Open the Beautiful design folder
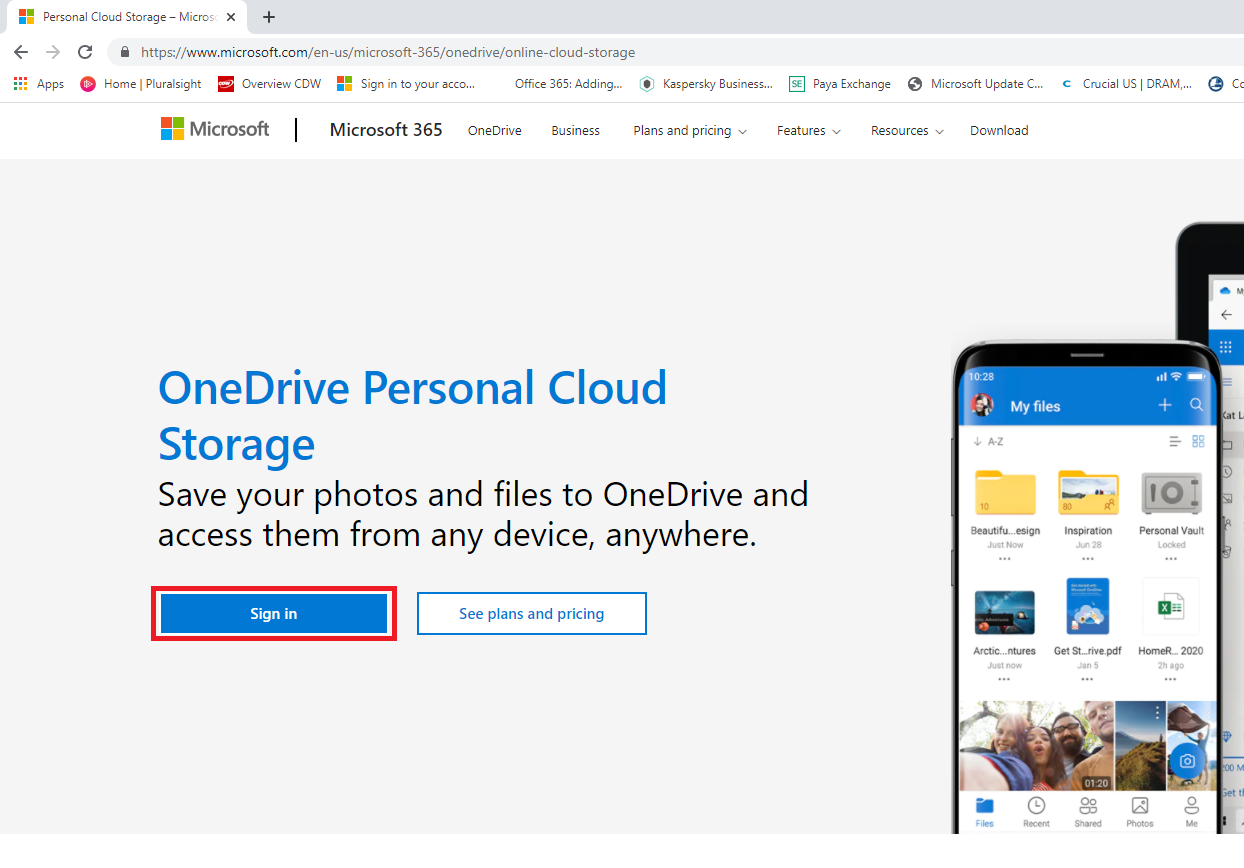Image resolution: width=1244 pixels, height=868 pixels. [x=1005, y=492]
